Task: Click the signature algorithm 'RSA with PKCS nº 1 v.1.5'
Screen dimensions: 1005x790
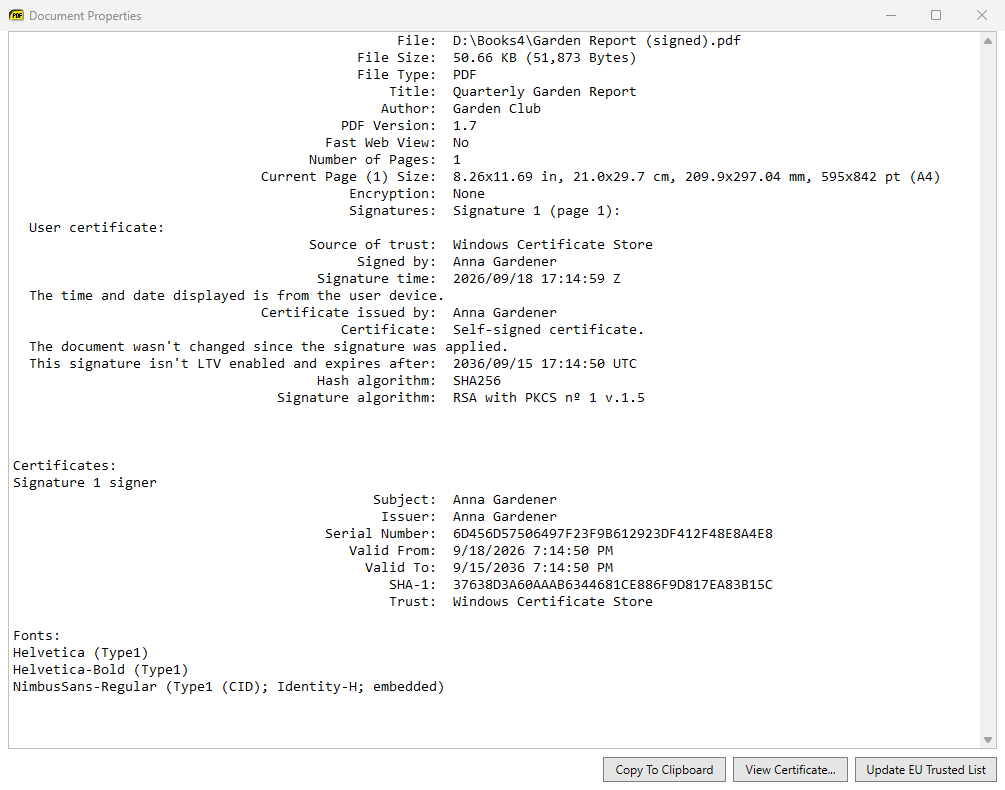Action: [x=549, y=398]
